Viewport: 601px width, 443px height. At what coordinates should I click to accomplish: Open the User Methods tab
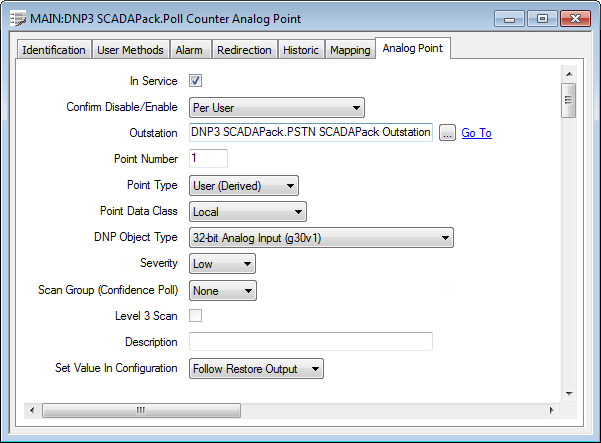pos(130,50)
